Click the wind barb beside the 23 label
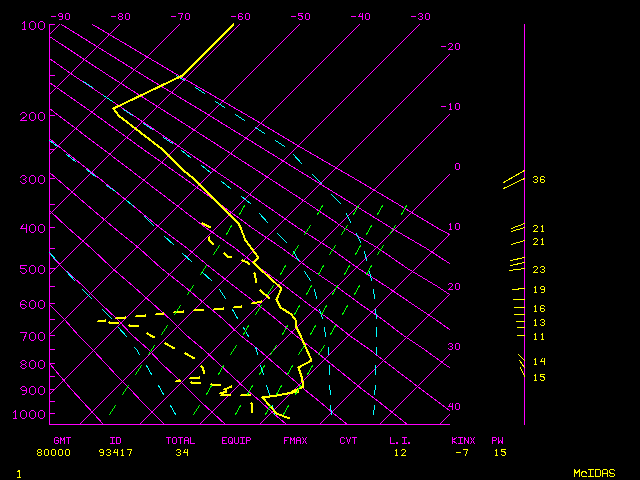Screen dimensions: 640x480 tap(517, 265)
